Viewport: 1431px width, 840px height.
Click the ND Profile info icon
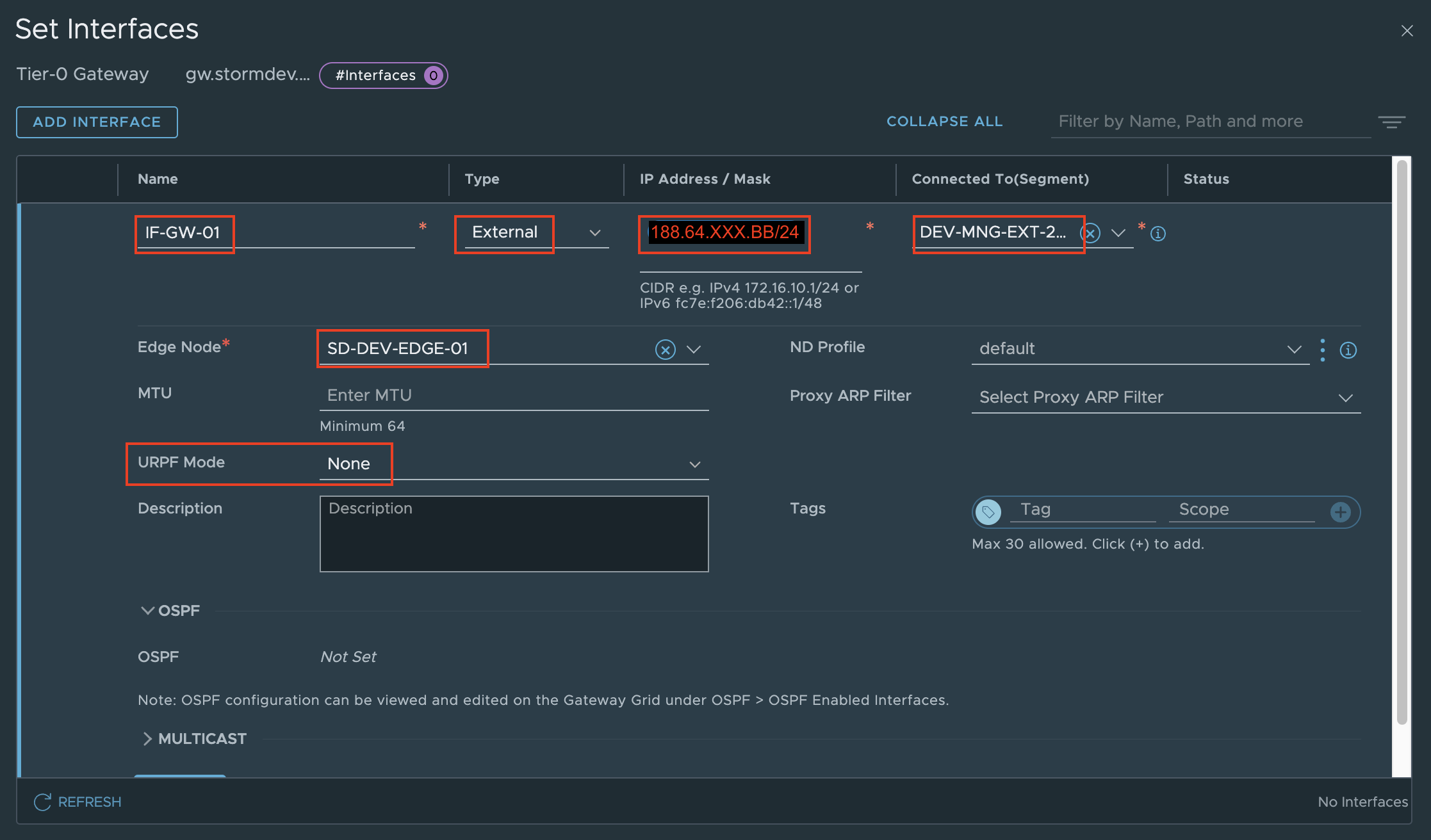coord(1348,350)
